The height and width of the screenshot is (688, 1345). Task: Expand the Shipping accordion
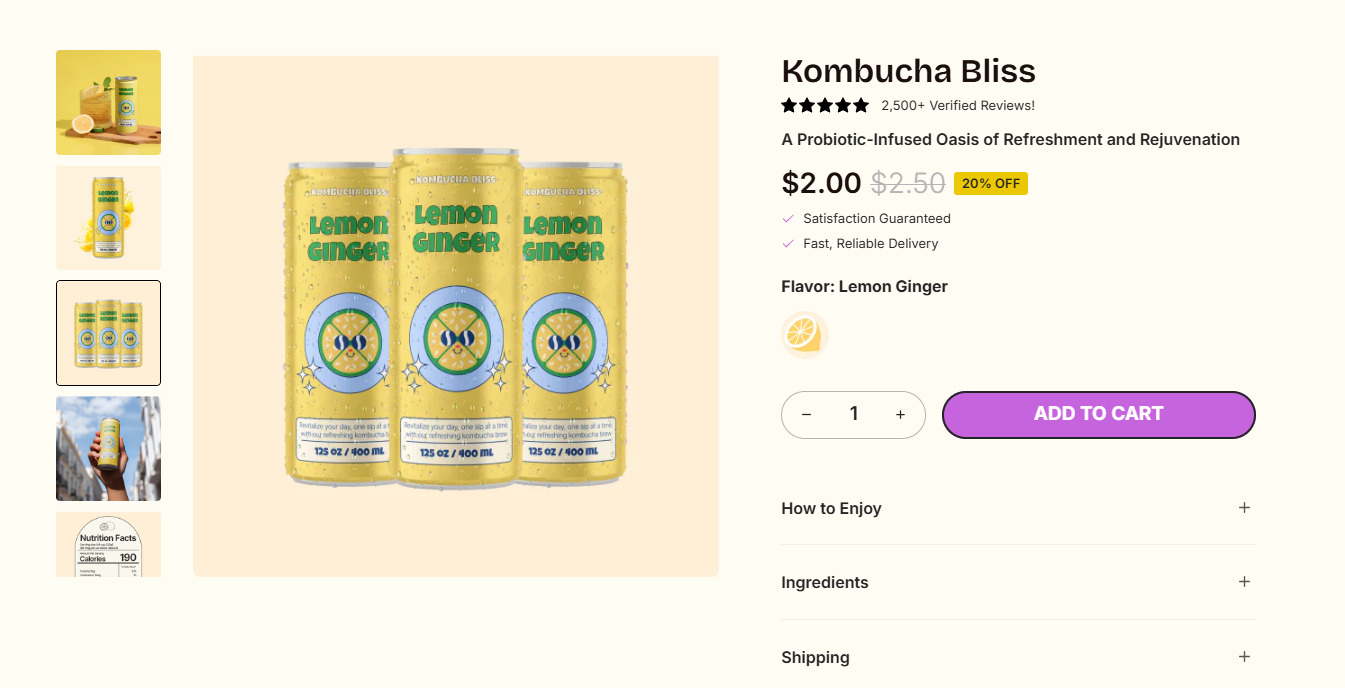(1243, 657)
